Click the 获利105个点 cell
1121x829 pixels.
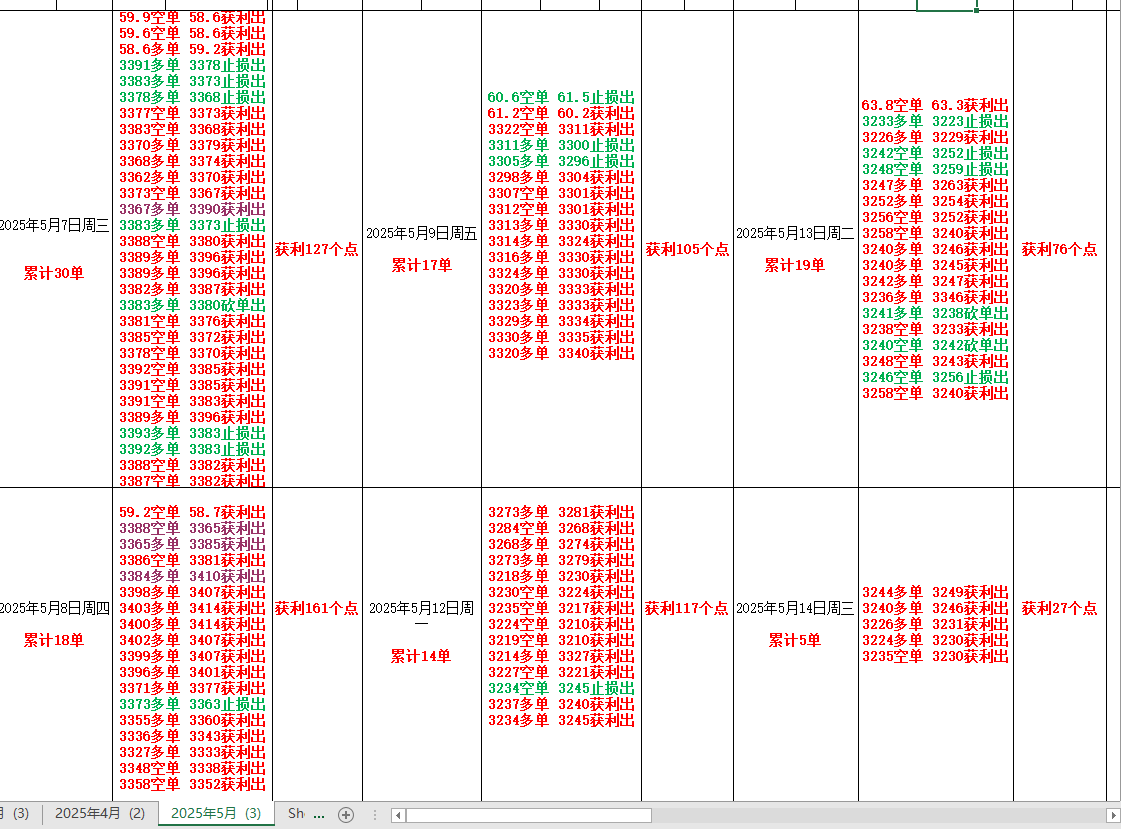point(688,249)
